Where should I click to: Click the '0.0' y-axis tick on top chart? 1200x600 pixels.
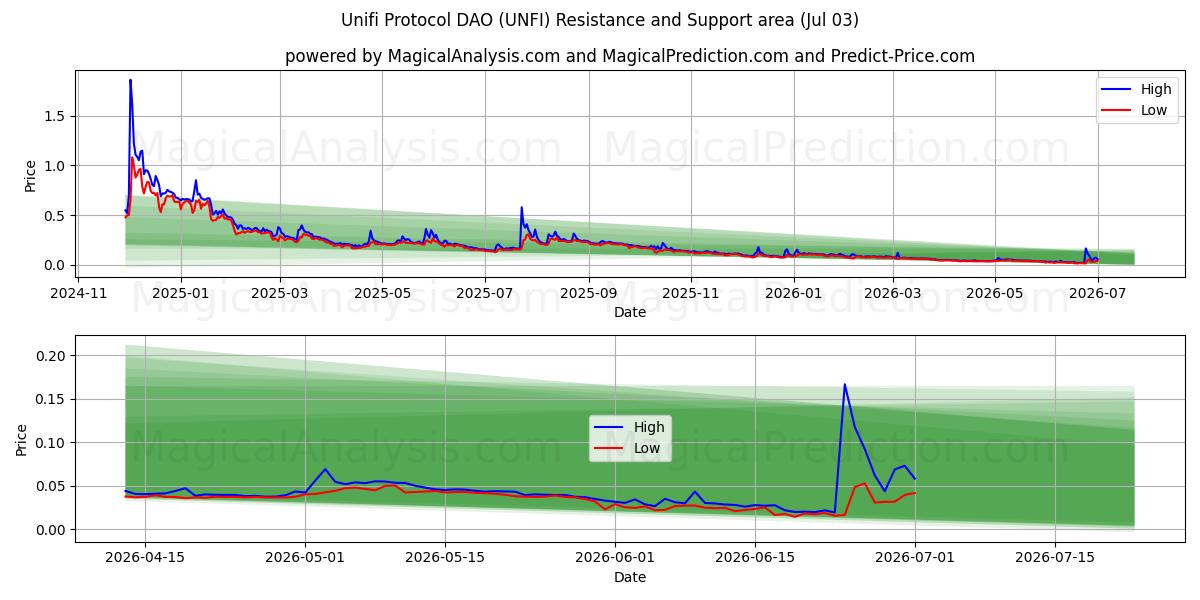point(56,265)
